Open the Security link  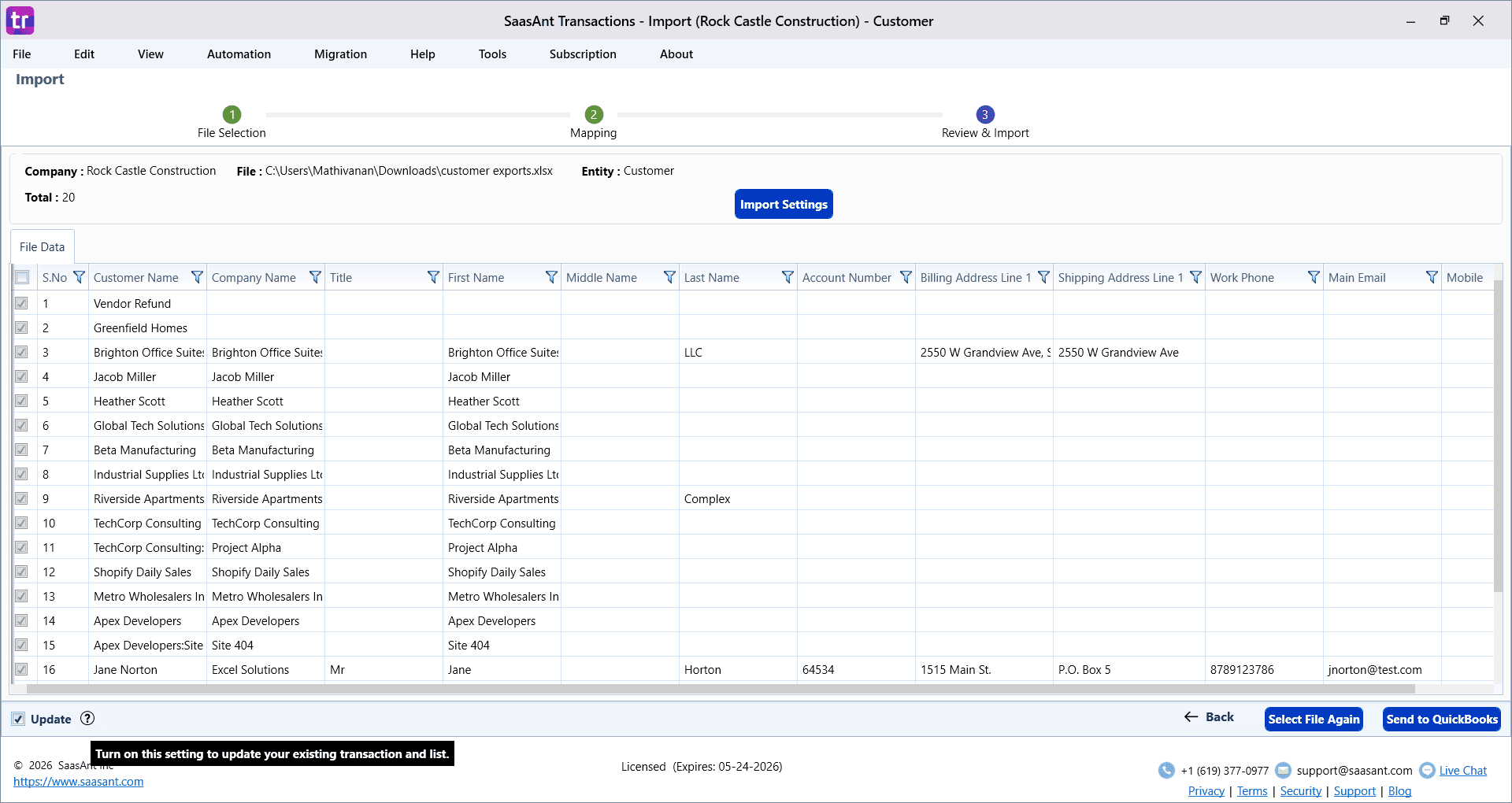point(1301,790)
